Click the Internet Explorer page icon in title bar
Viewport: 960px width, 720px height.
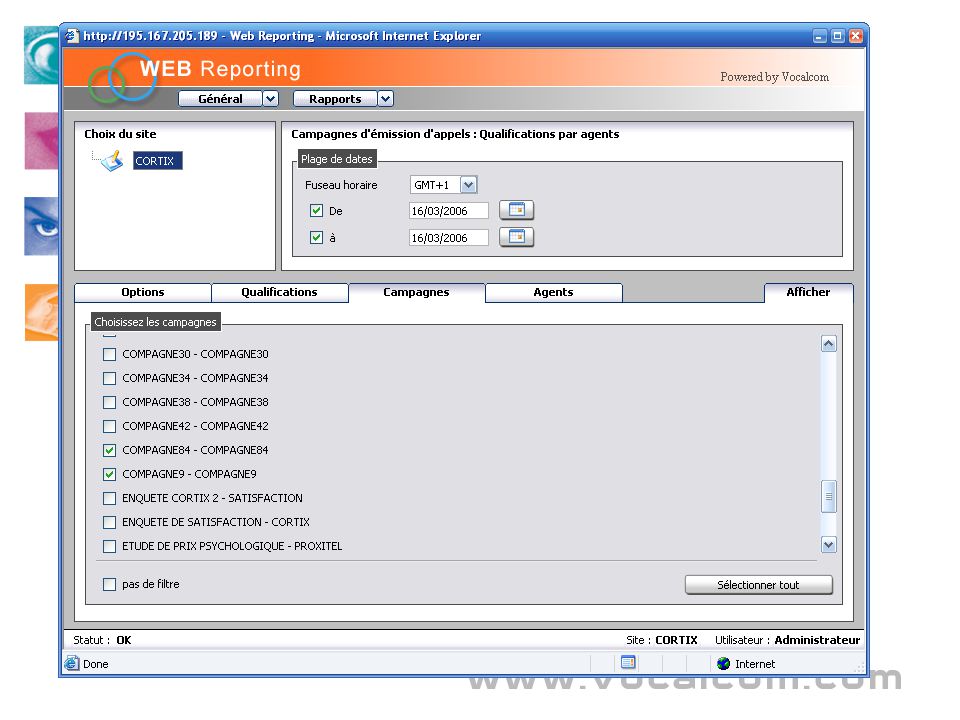(72, 36)
